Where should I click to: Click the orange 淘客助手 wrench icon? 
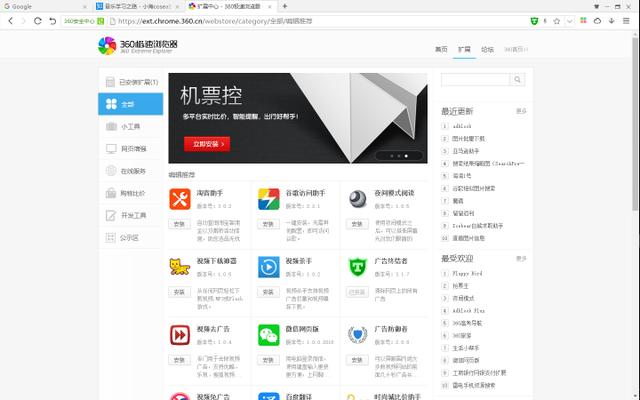[180, 199]
